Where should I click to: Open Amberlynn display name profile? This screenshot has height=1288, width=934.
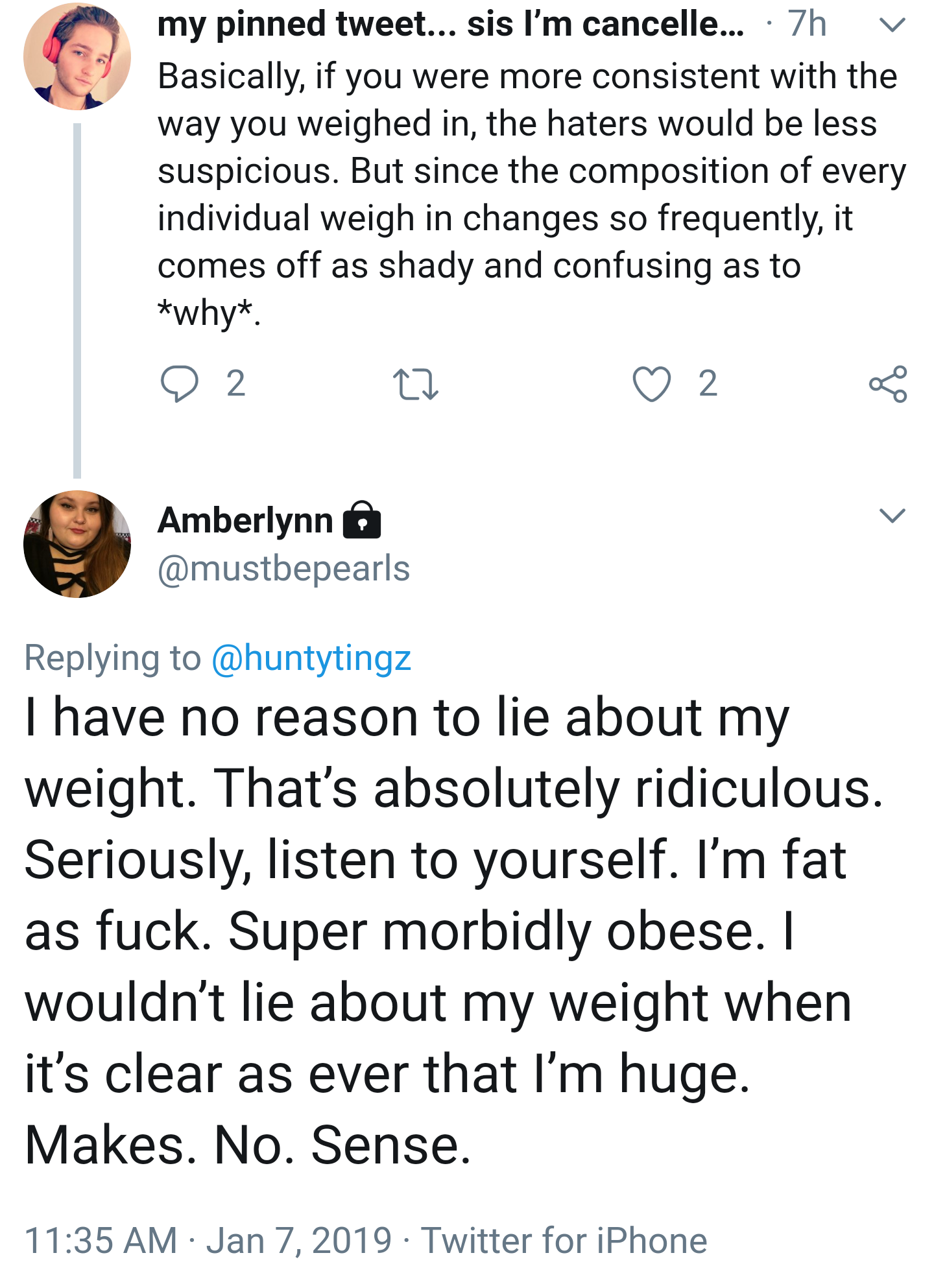pyautogui.click(x=245, y=520)
